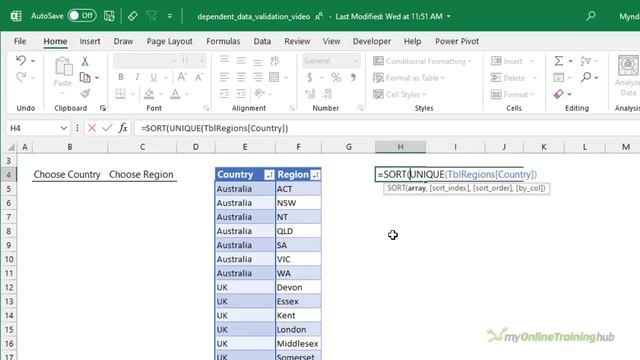
Task: Open the Borders dropdown
Action: tap(133, 94)
